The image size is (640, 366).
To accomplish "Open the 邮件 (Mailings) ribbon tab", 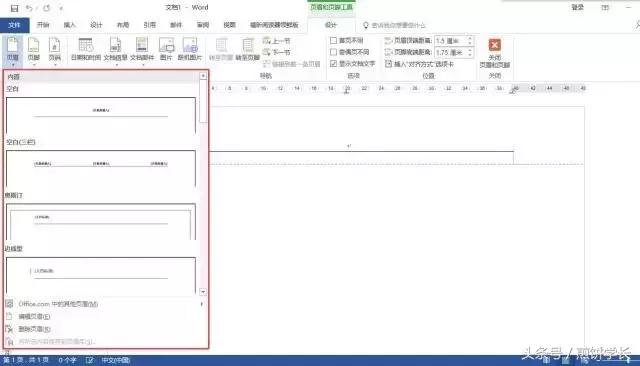I will pos(176,25).
